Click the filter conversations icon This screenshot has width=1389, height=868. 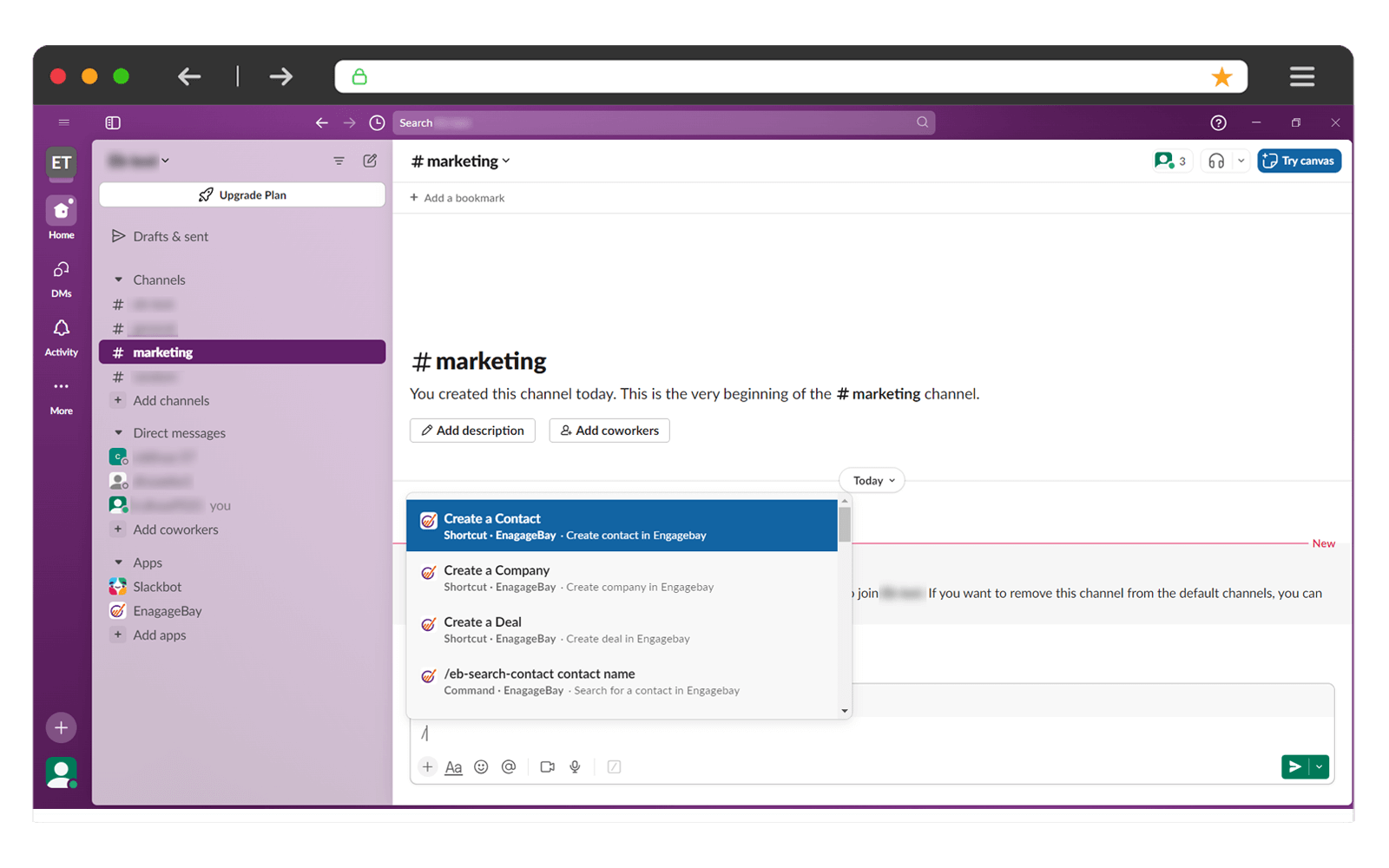pos(339,161)
